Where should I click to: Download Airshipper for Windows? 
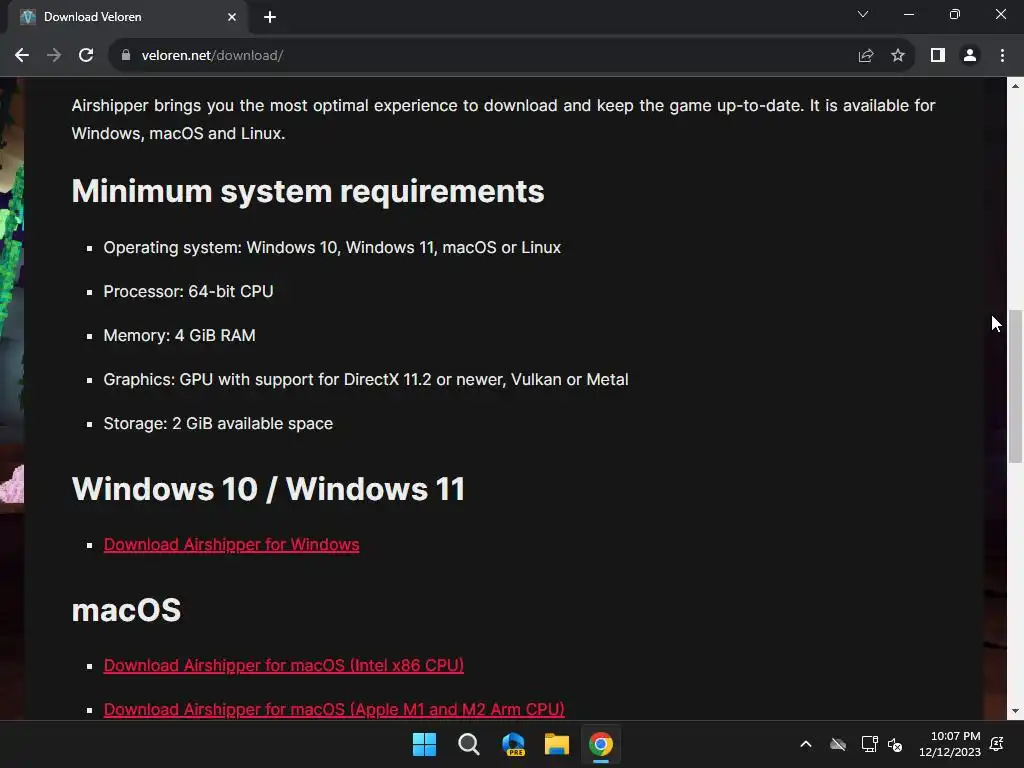(x=231, y=545)
